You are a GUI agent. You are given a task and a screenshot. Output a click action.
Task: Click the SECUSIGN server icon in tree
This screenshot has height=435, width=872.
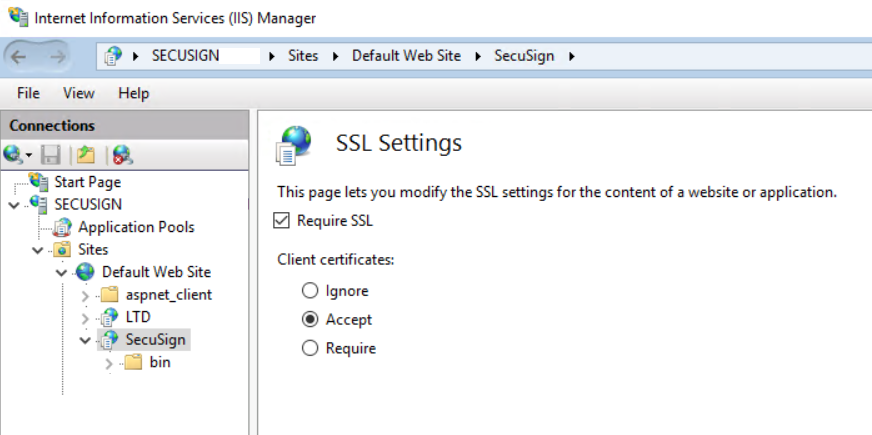click(39, 204)
